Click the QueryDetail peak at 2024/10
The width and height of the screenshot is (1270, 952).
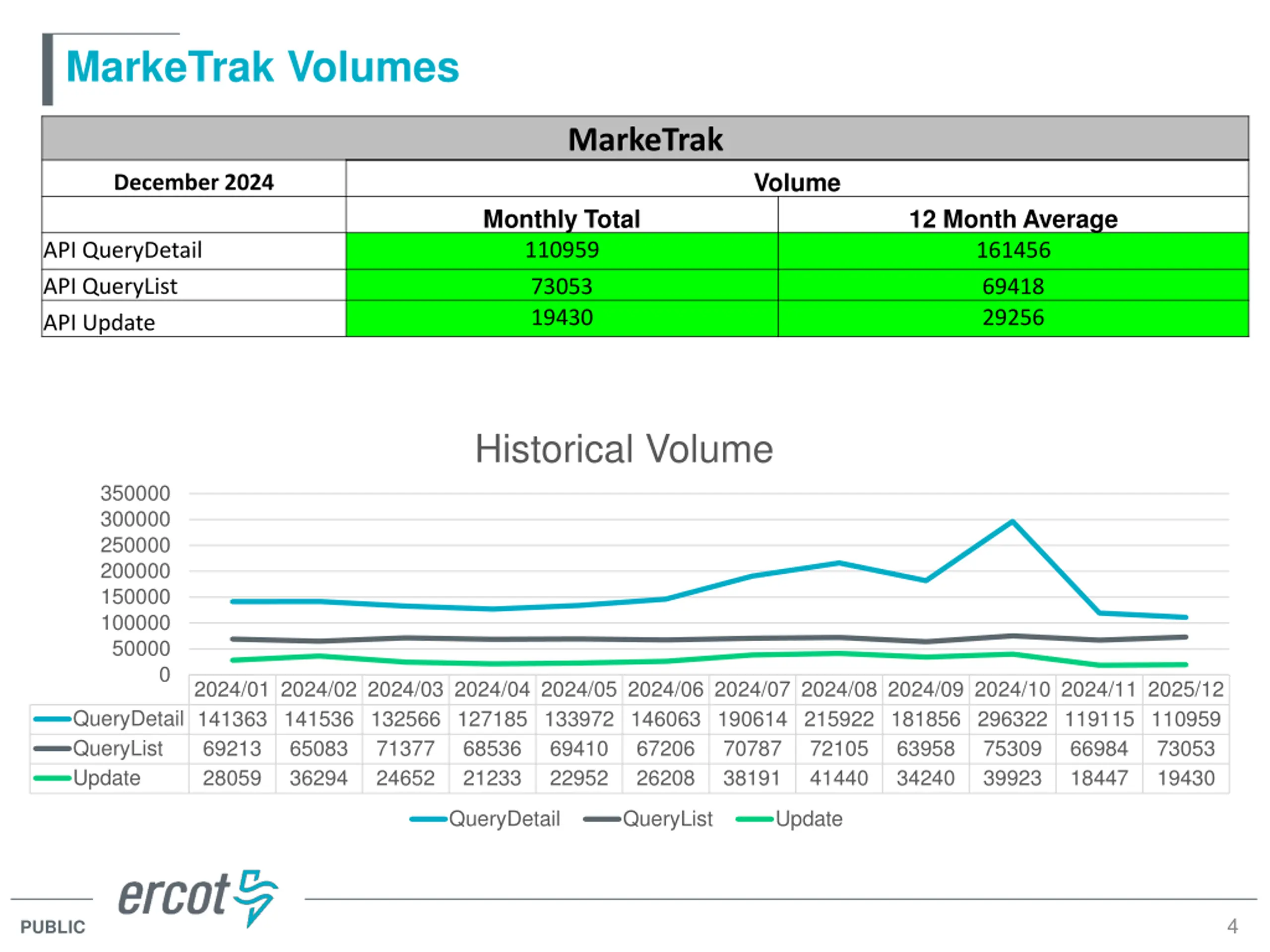click(1012, 521)
